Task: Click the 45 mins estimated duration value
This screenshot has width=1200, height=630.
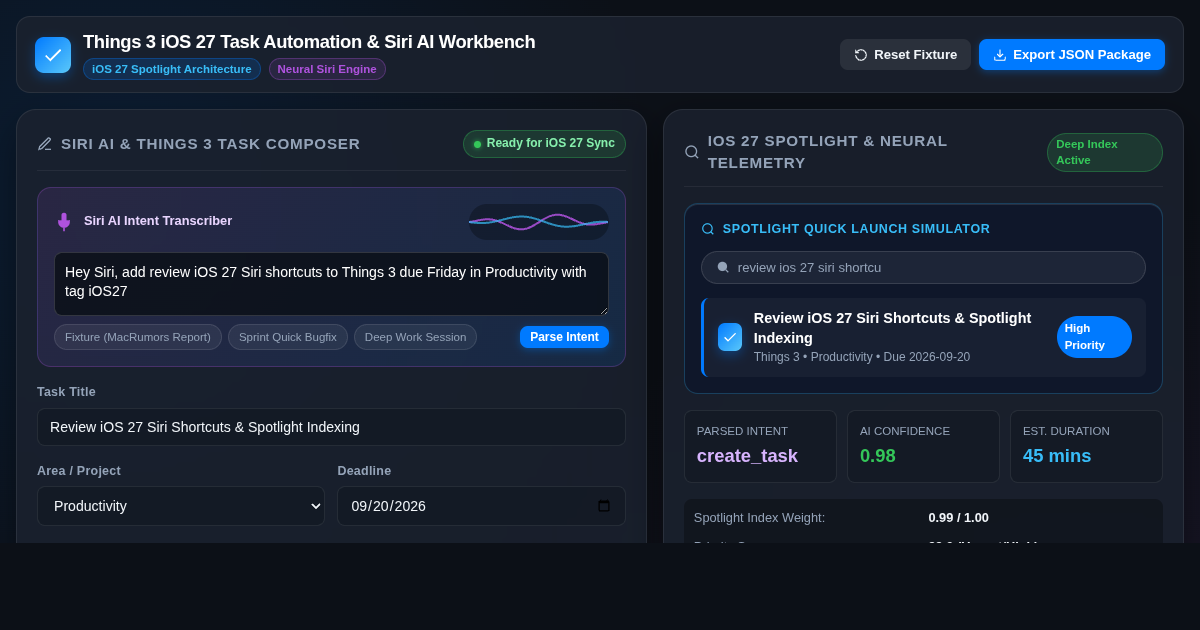Action: coord(1057,456)
